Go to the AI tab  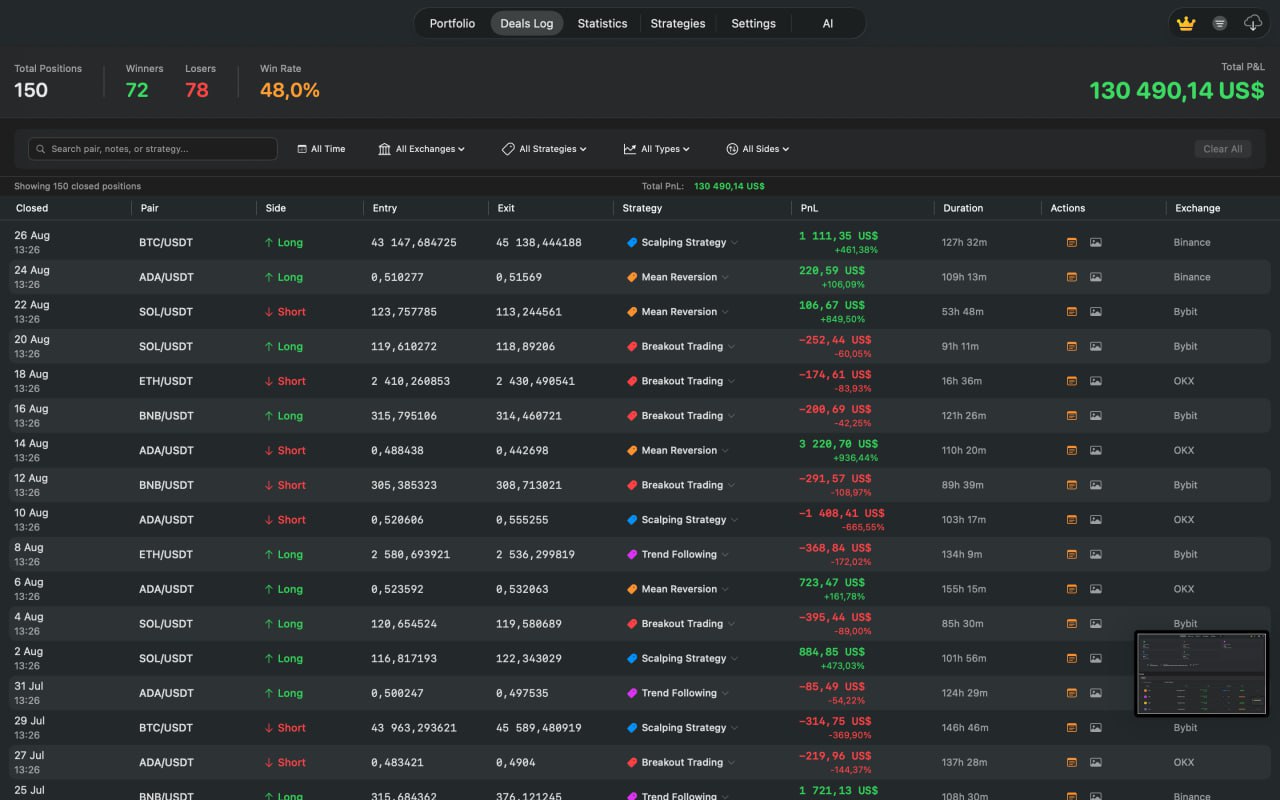(x=827, y=23)
